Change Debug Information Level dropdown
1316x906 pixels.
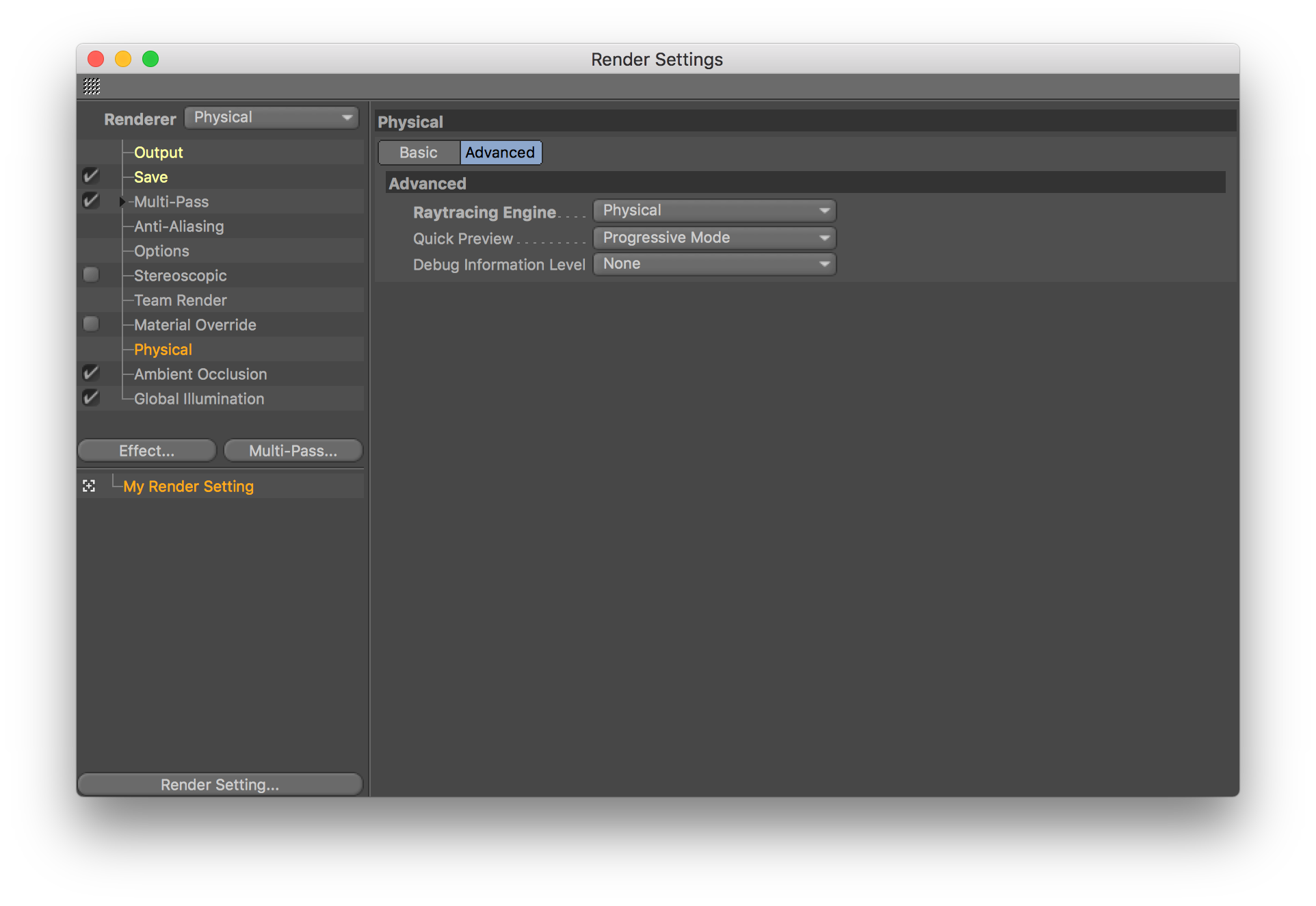(713, 263)
